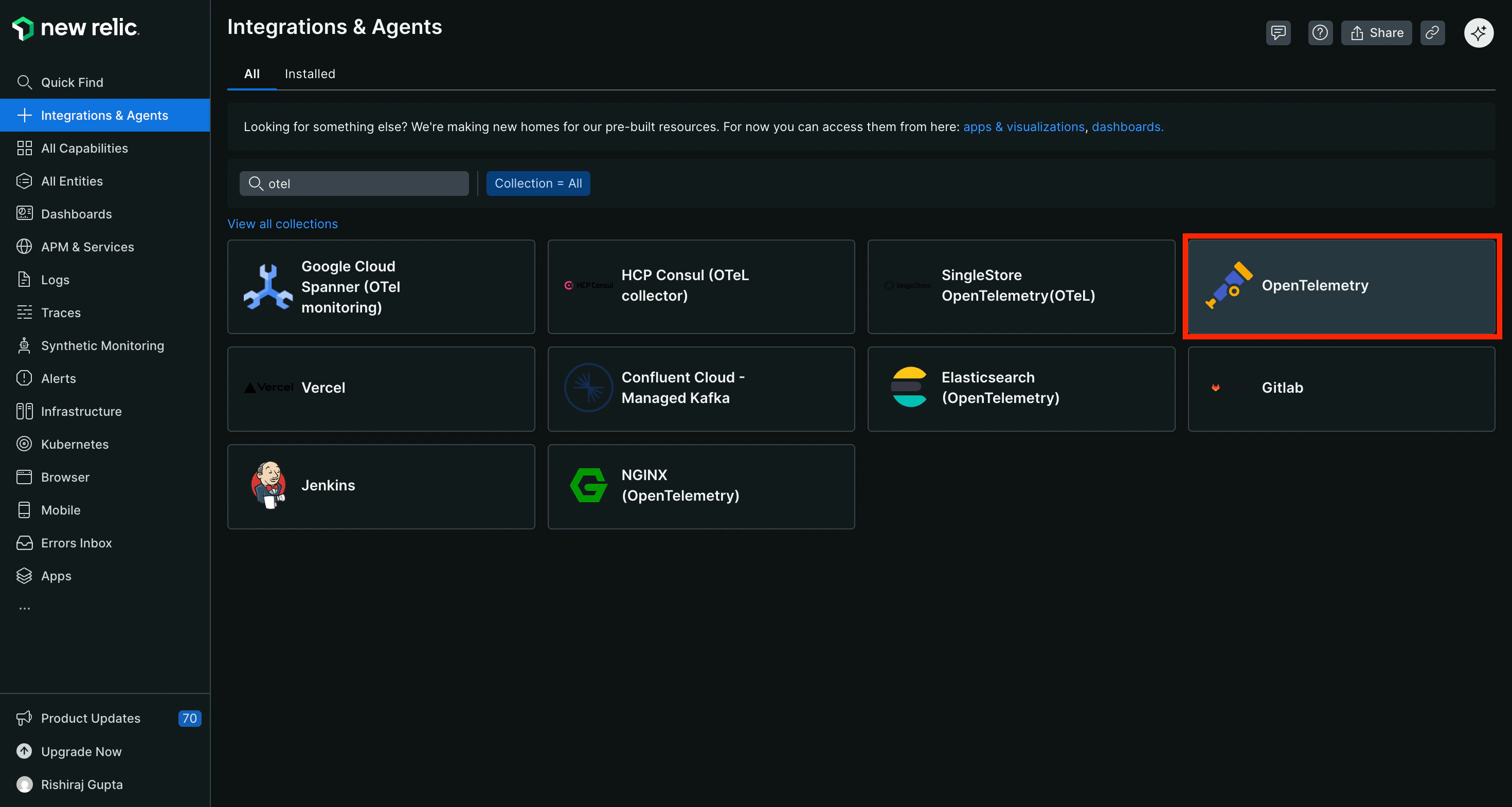
Task: Open Traces icon in sidebar
Action: coord(24,312)
